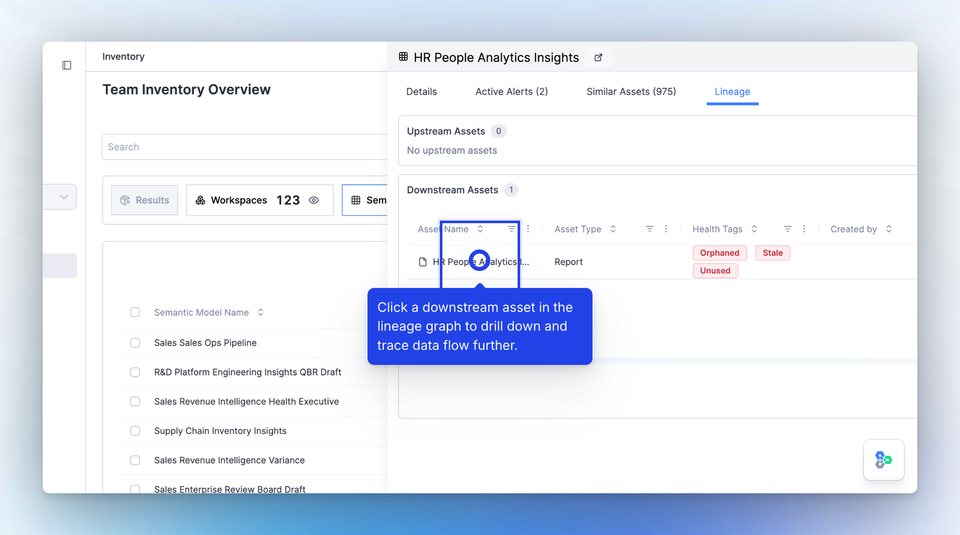The width and height of the screenshot is (960, 535).
Task: Click the Team Inventory Overview heading
Action: [186, 89]
